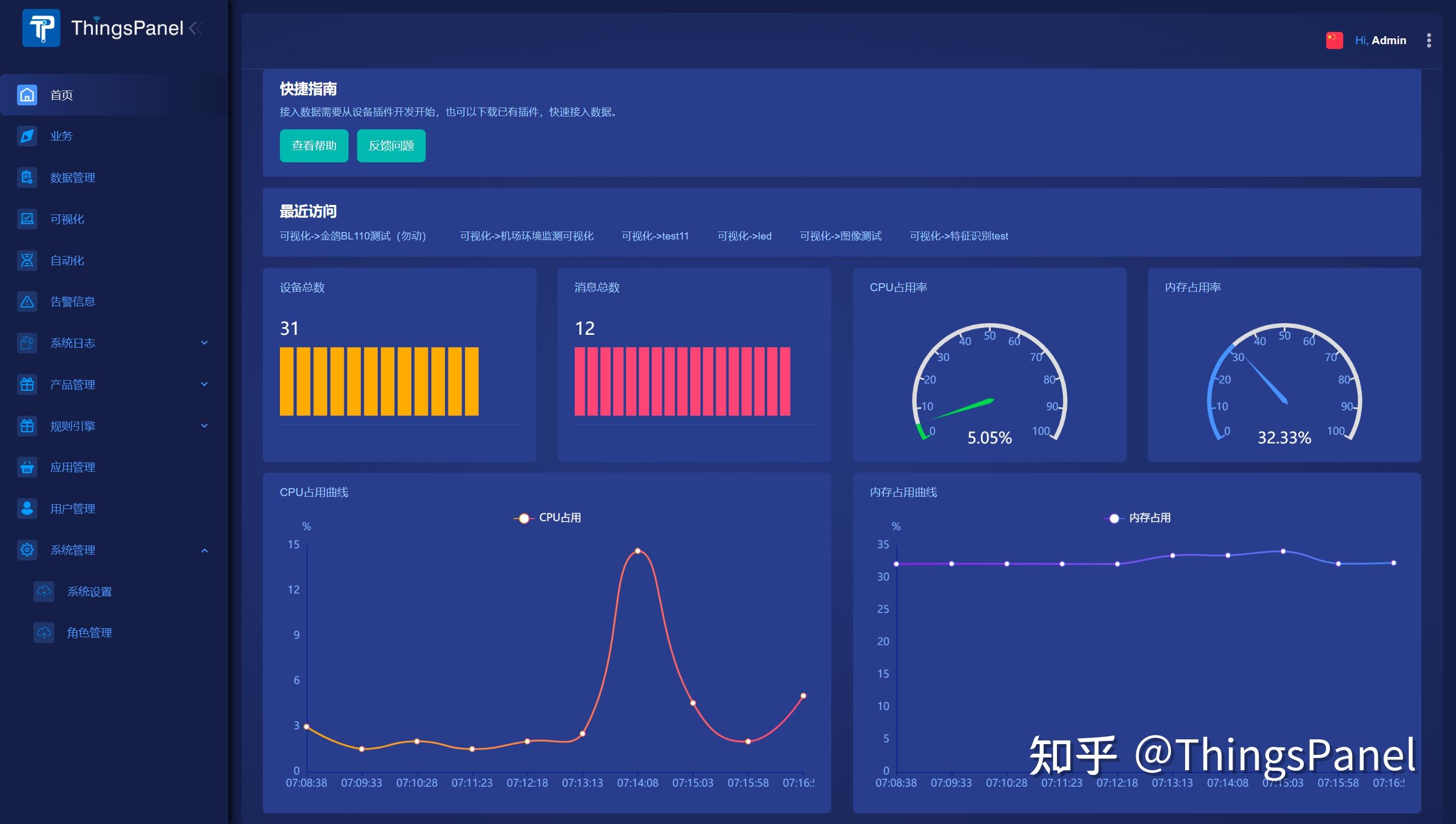Collapse the sidebar with the double-chevron toggle
The image size is (1456, 824).
(x=197, y=29)
